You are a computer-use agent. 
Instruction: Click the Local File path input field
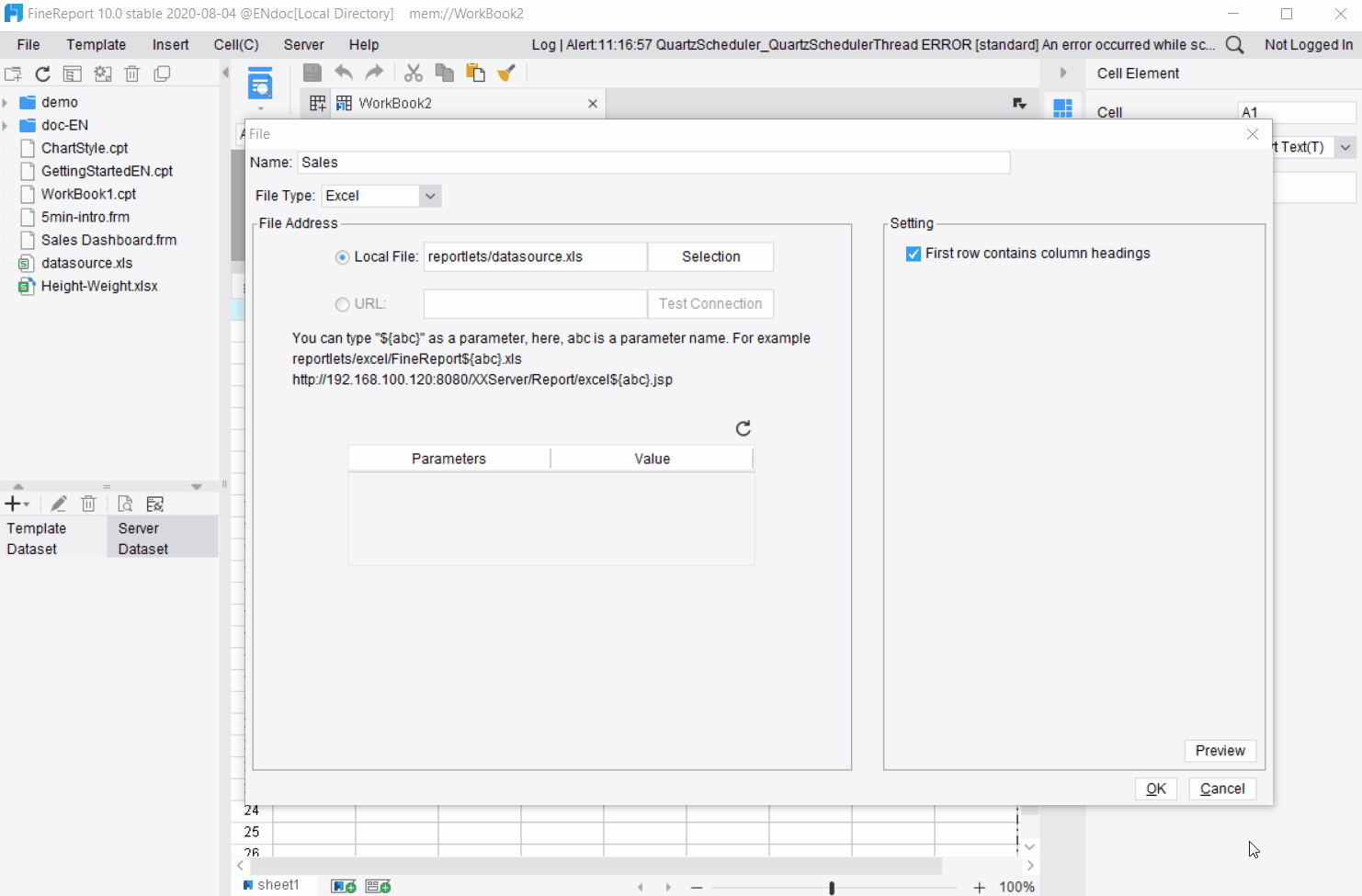(536, 257)
